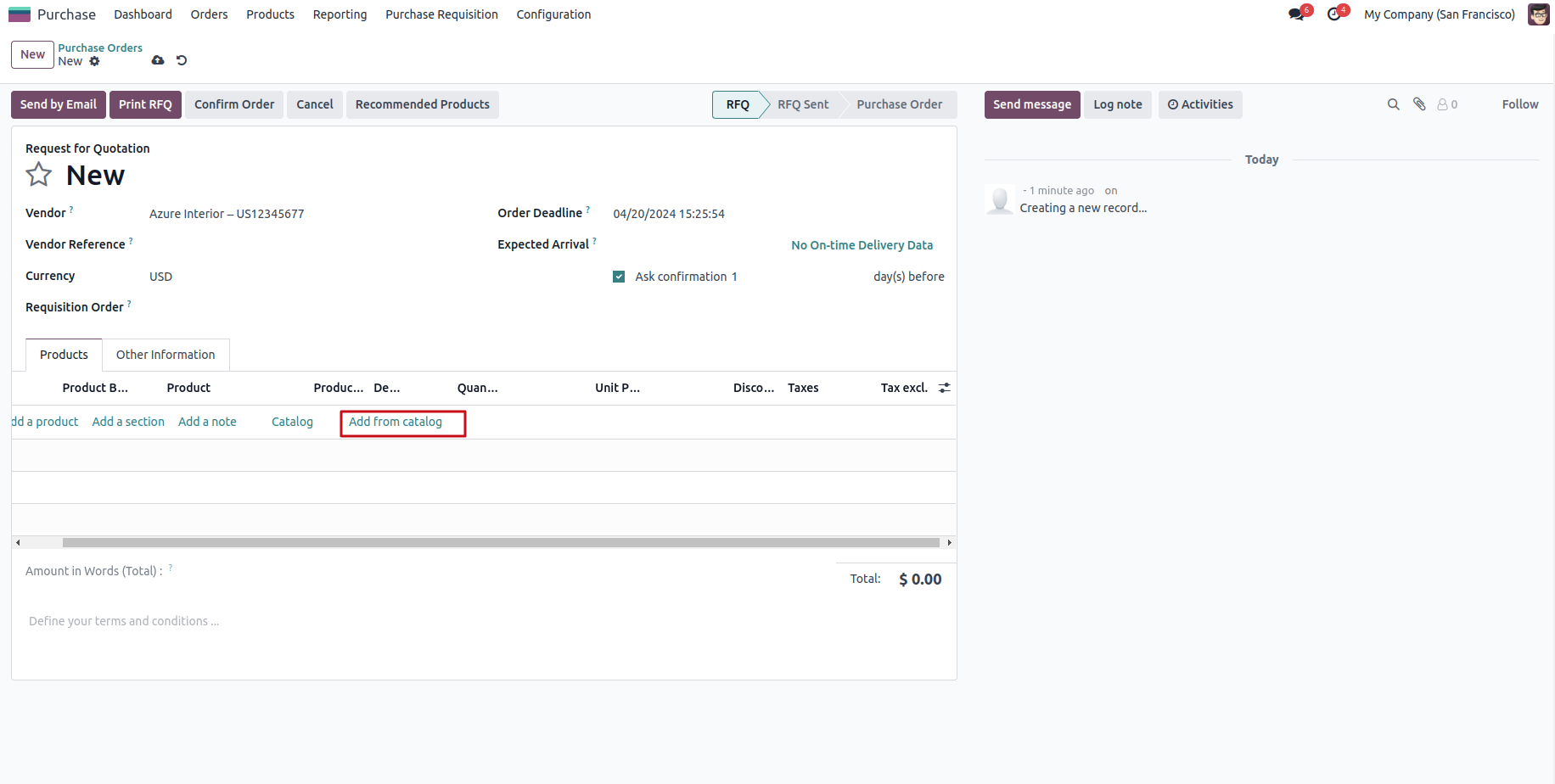Click the Add a section link
The height and width of the screenshot is (784, 1555).
128,422
